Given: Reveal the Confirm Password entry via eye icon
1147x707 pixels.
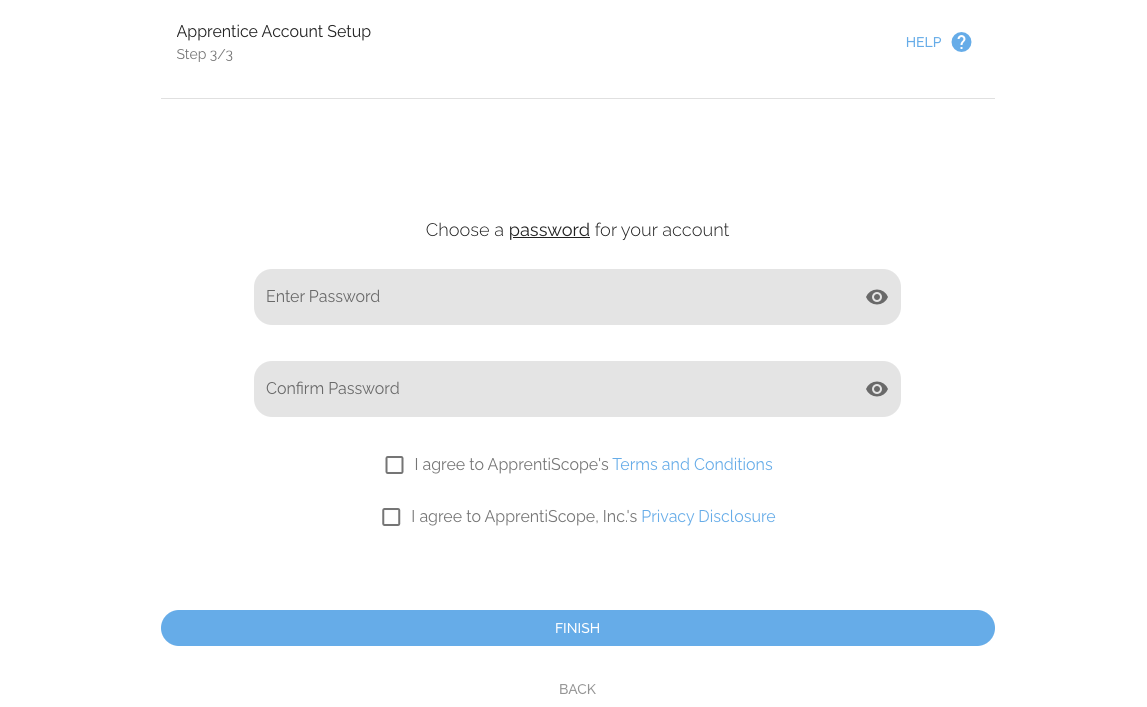Looking at the screenshot, I should click(877, 389).
